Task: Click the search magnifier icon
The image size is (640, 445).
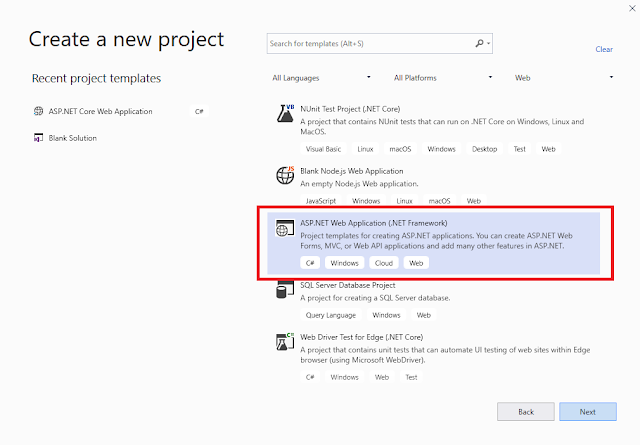Action: click(x=479, y=43)
